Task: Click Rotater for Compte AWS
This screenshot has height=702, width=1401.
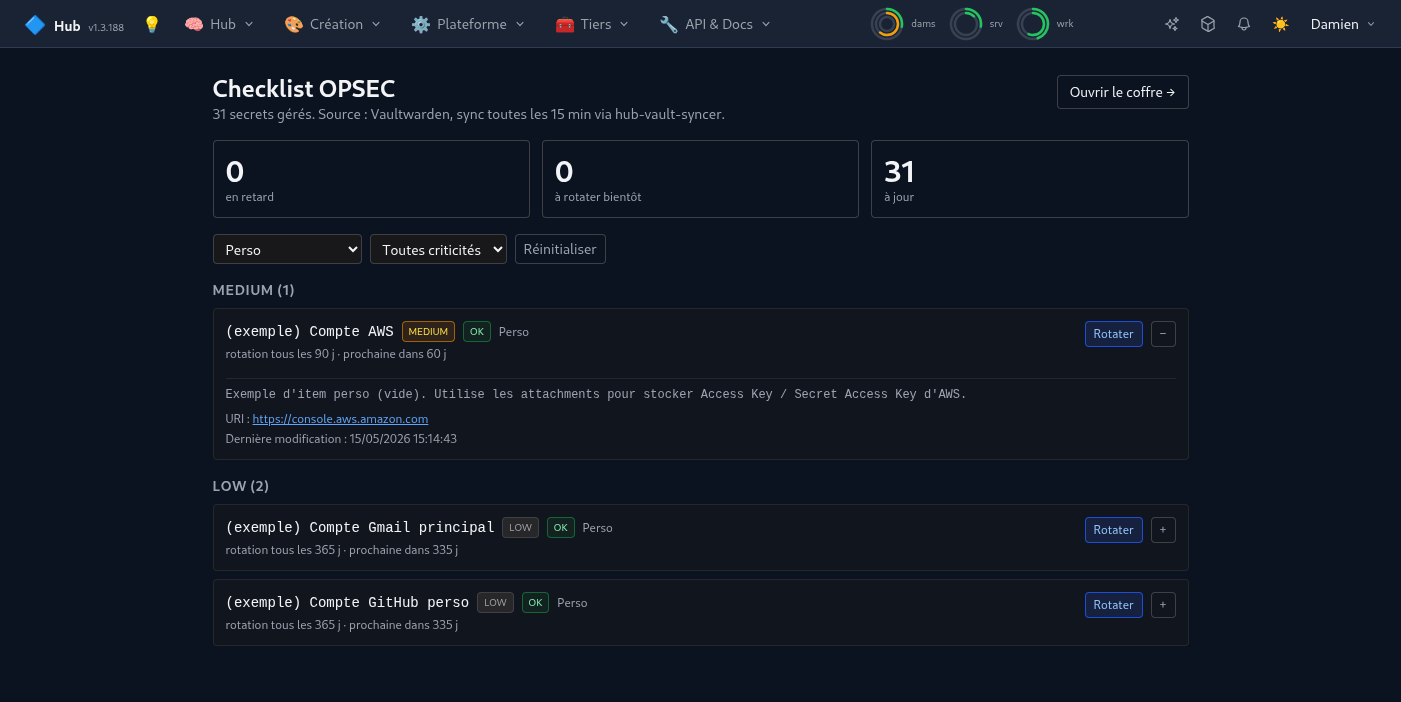Action: click(x=1113, y=334)
